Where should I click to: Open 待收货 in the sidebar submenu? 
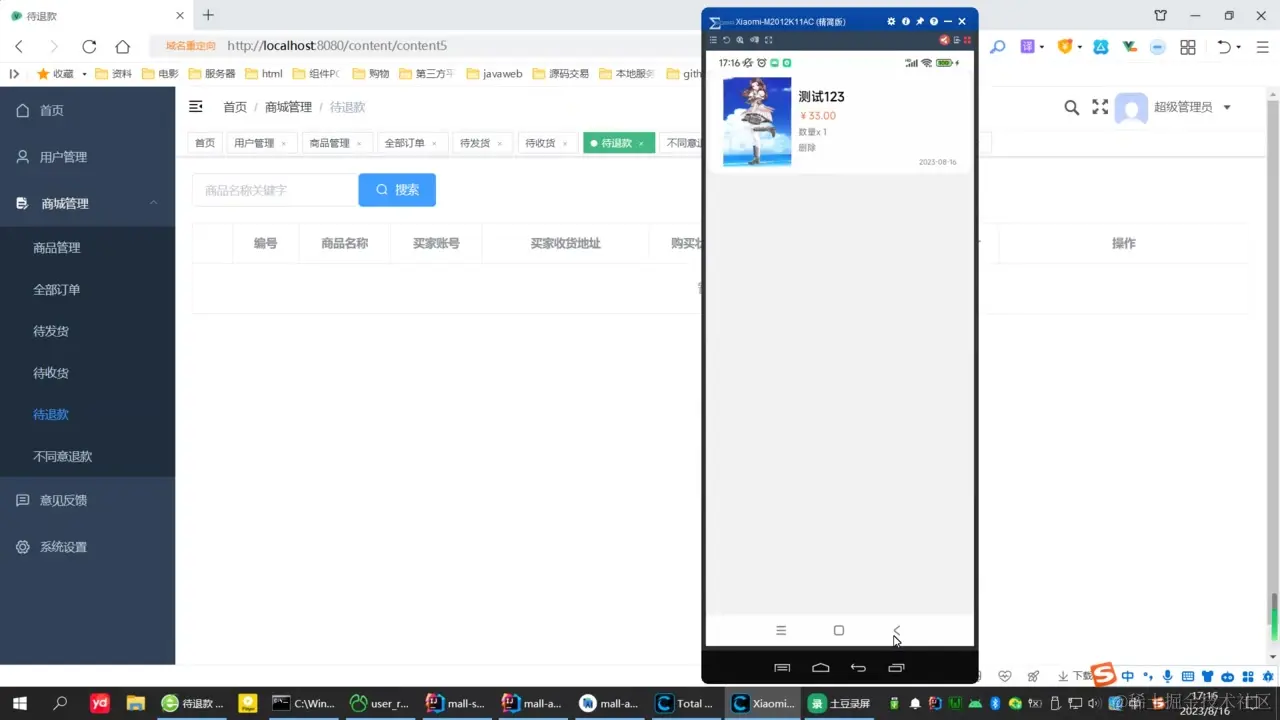pyautogui.click(x=87, y=373)
